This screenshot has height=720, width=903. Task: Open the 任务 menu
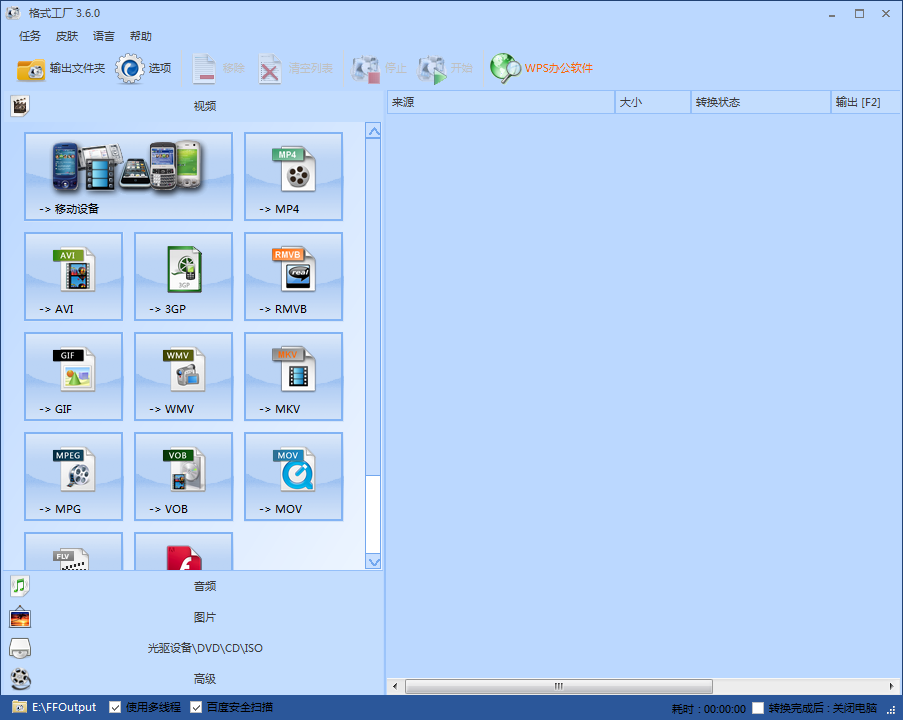coord(30,36)
